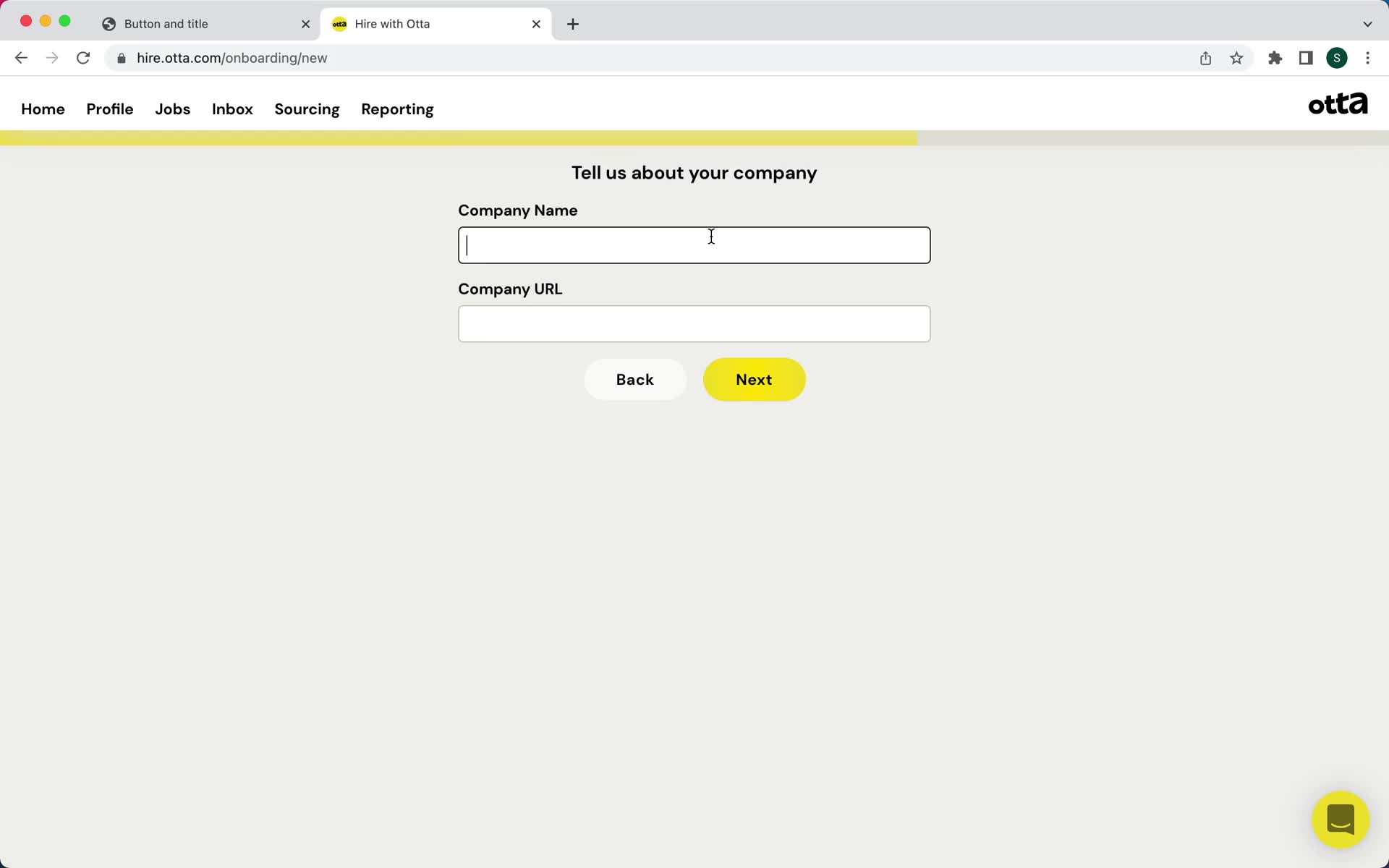This screenshot has height=868, width=1389.
Task: Click the Company Name input field
Action: 694,245
